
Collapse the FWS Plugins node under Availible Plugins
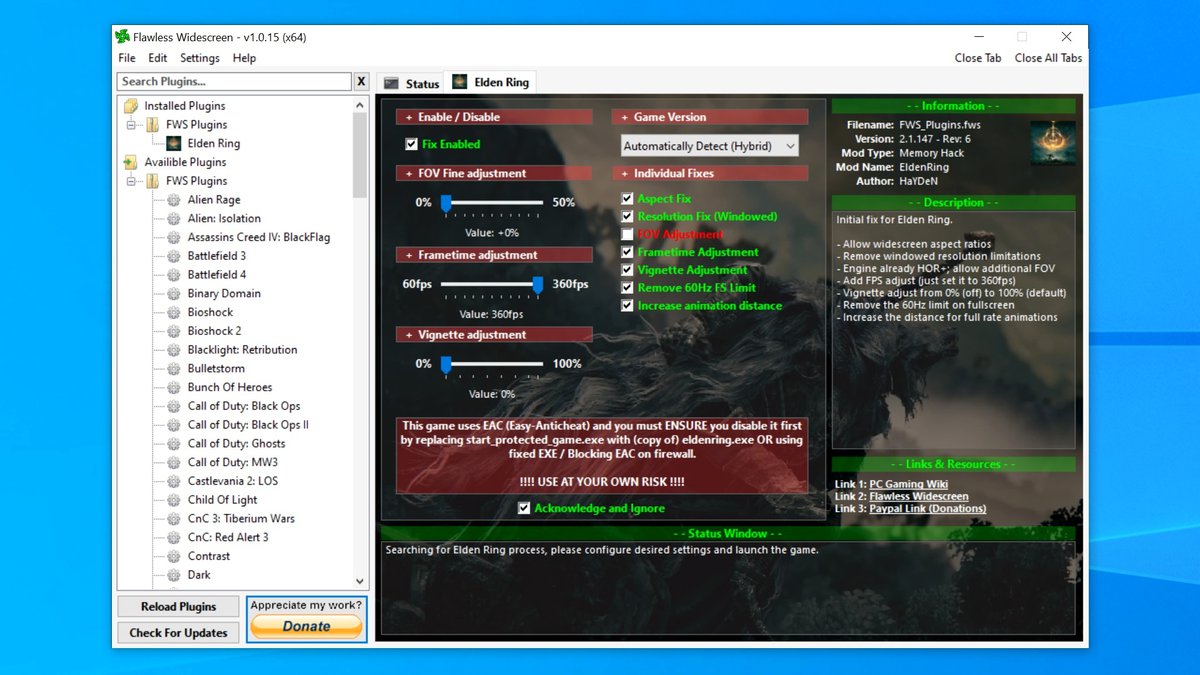132,181
